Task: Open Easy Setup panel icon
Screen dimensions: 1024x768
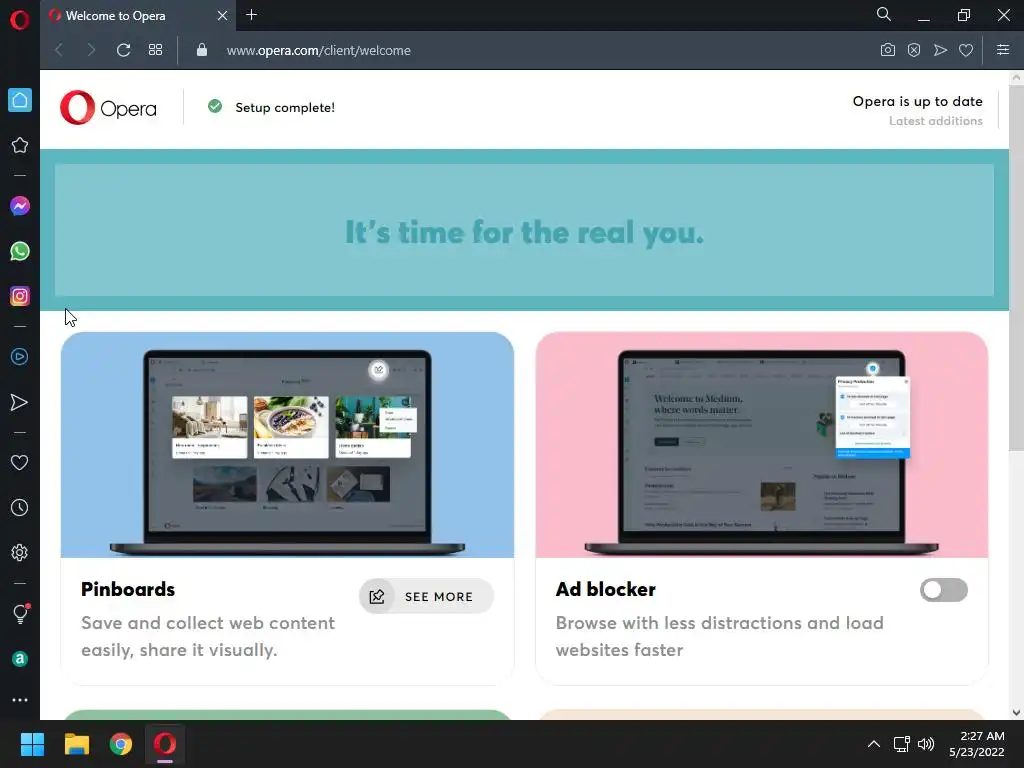Action: (1003, 50)
